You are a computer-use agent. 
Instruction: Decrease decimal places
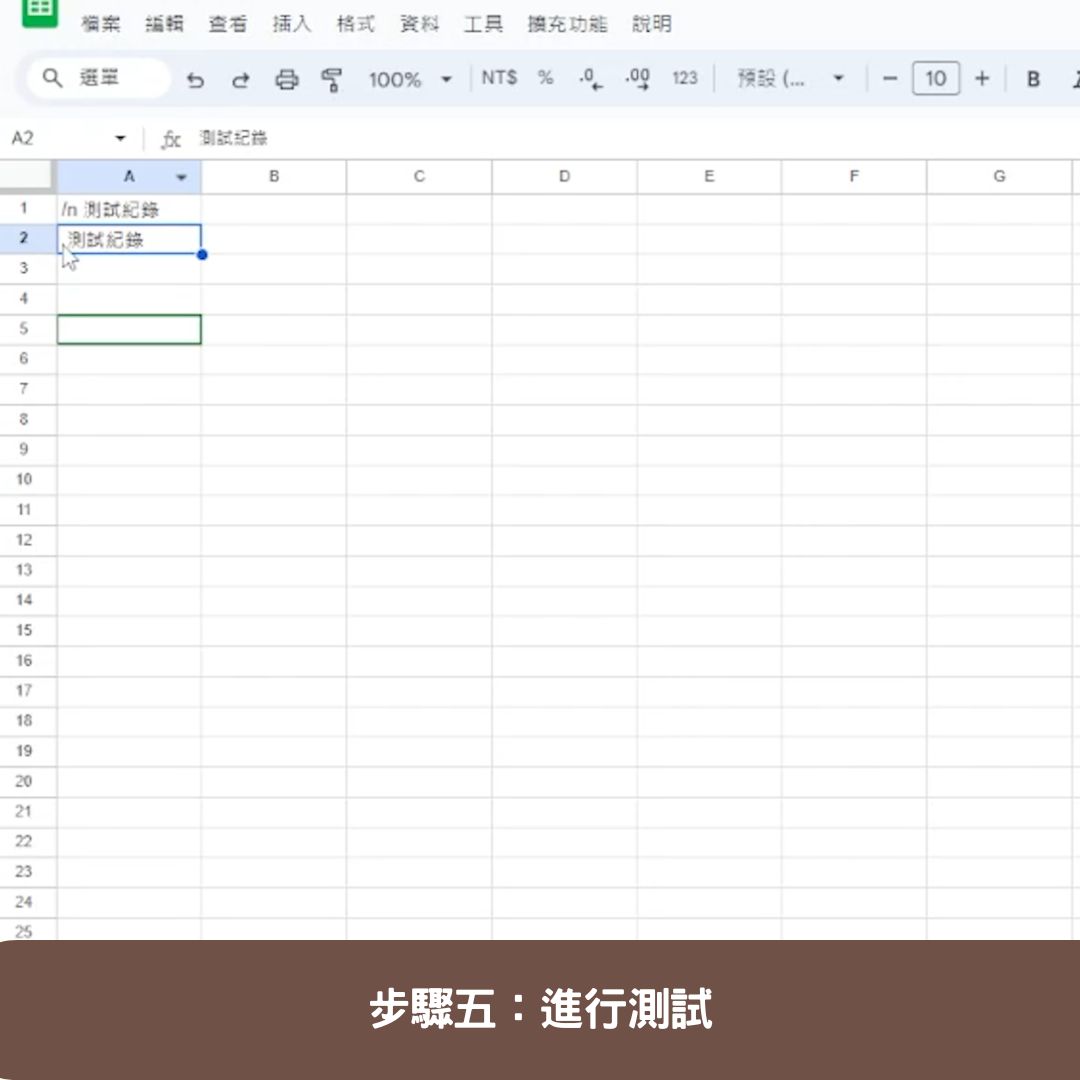[591, 79]
